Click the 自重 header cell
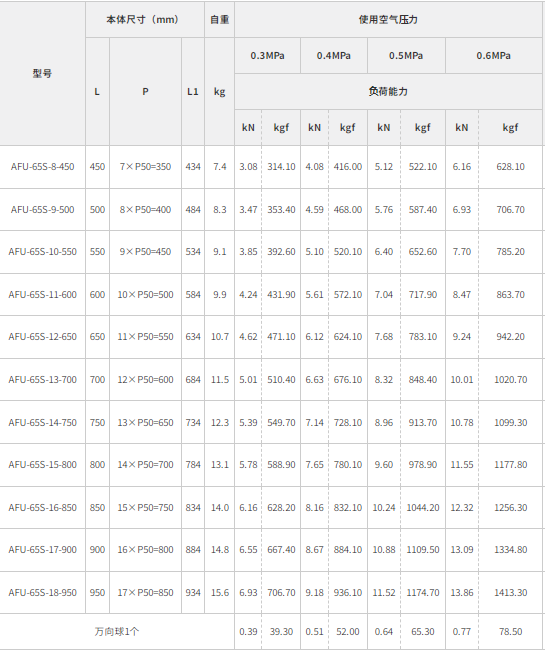 tap(219, 20)
